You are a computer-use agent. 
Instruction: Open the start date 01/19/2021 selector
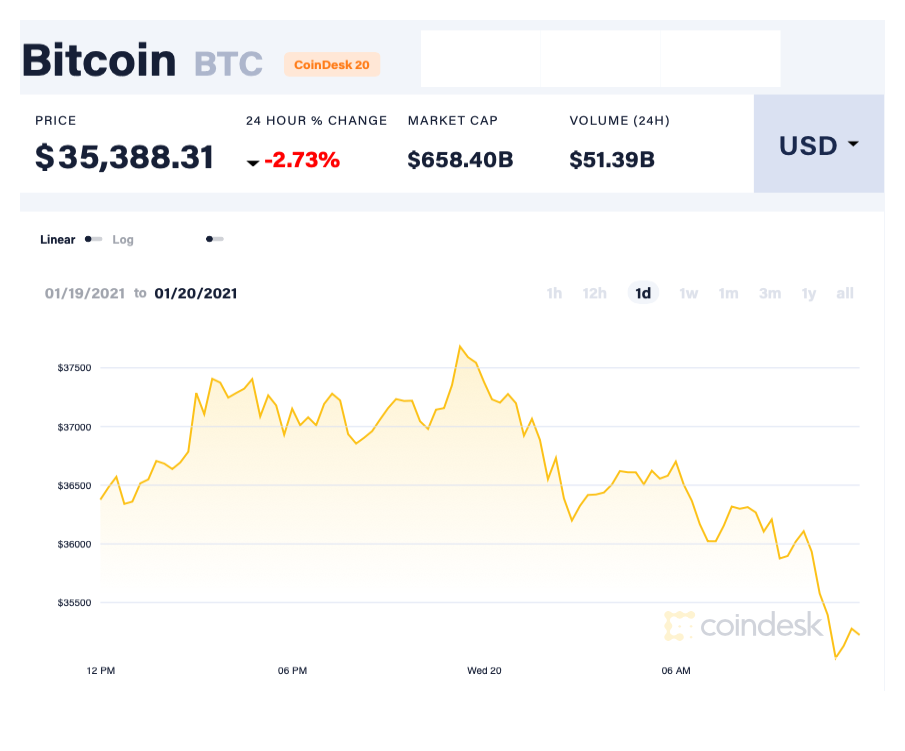coord(84,293)
